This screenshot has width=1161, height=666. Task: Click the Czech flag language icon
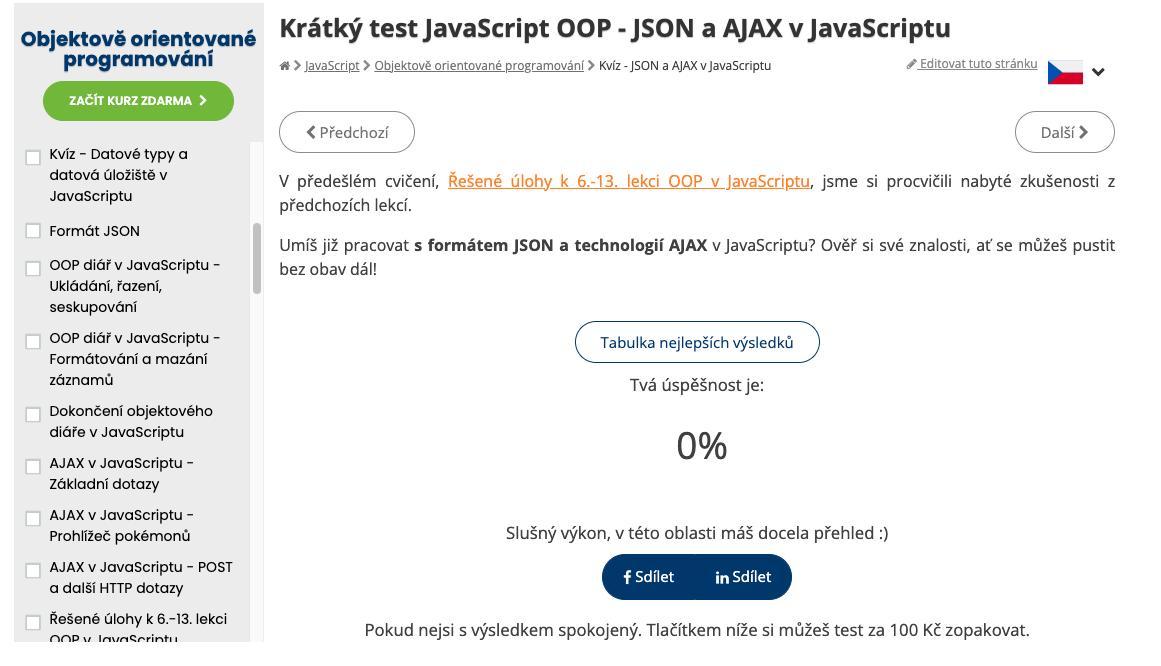(1065, 72)
